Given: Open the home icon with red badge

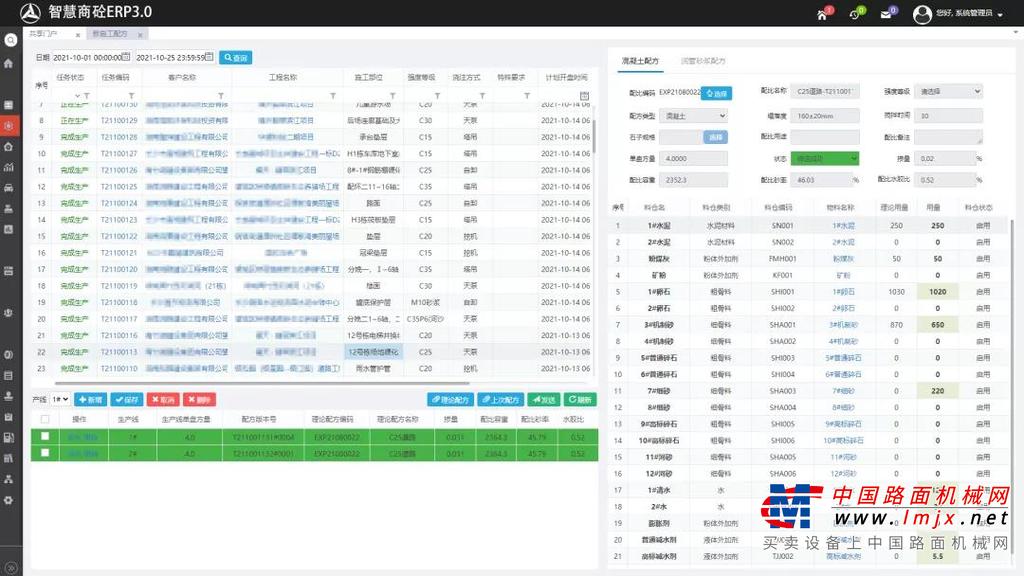Looking at the screenshot, I should pyautogui.click(x=822, y=14).
